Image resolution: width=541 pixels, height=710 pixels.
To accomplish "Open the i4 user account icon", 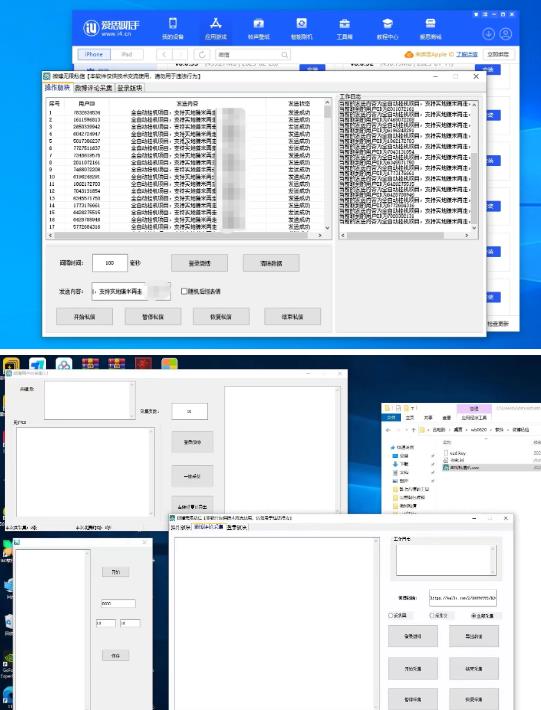I will [x=506, y=34].
